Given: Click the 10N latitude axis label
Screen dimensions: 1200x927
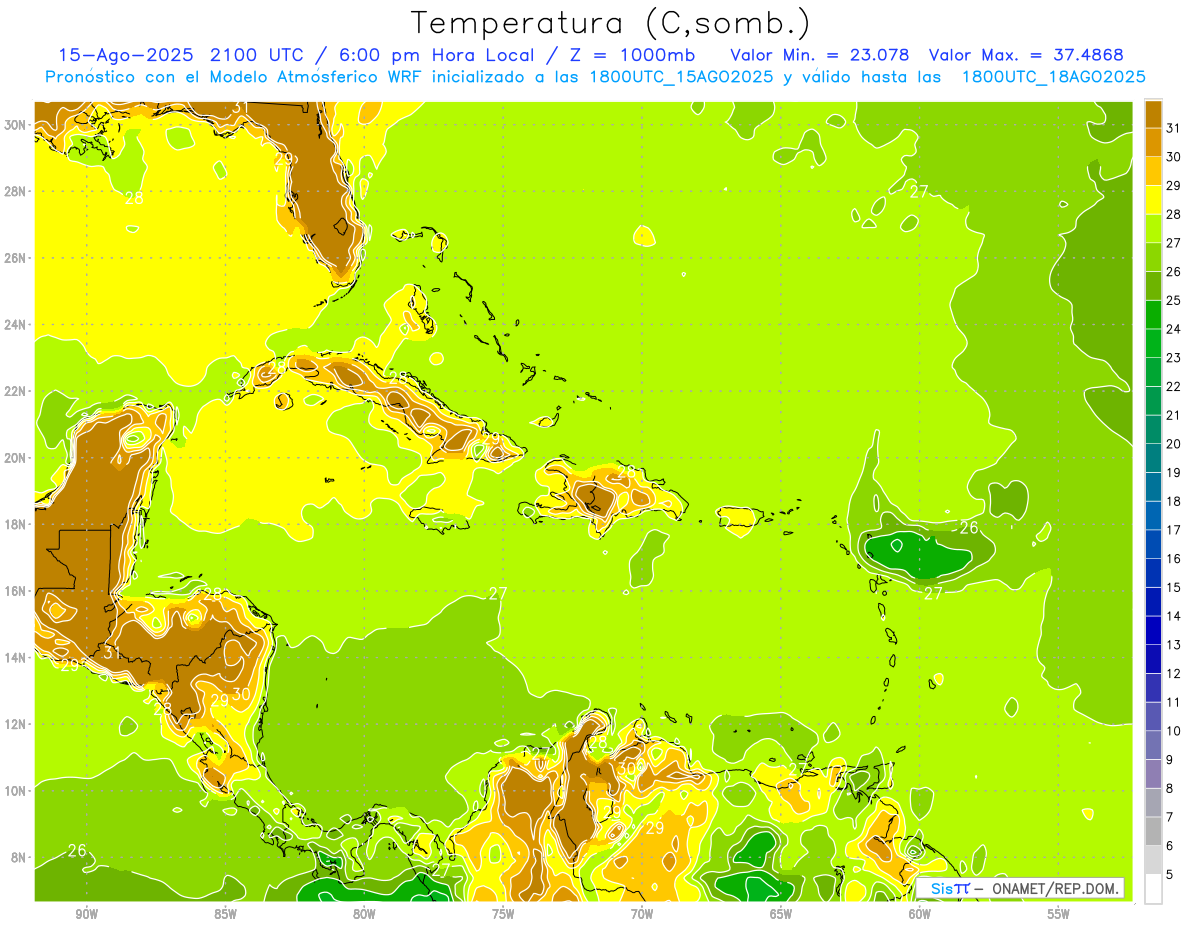Looking at the screenshot, I should click(15, 791).
